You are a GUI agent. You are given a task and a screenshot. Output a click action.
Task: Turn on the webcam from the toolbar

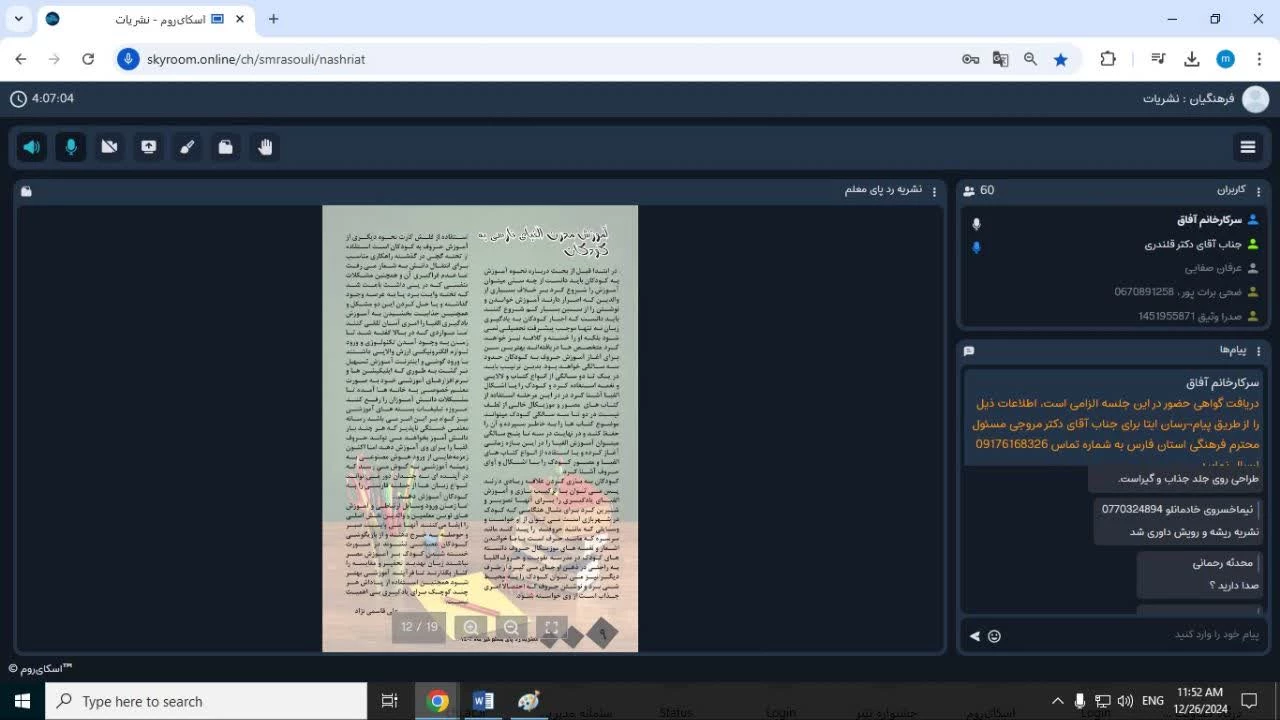coord(109,147)
